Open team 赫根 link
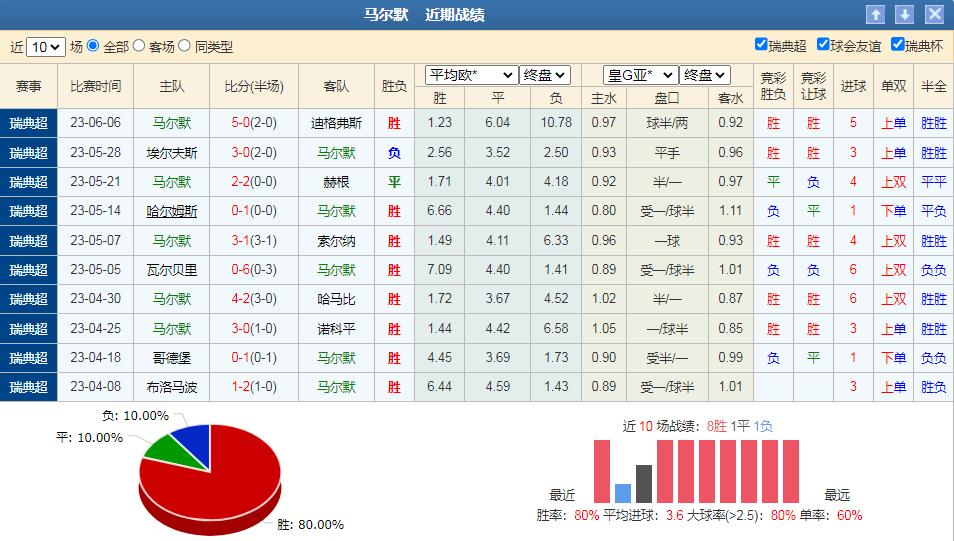 pos(336,182)
